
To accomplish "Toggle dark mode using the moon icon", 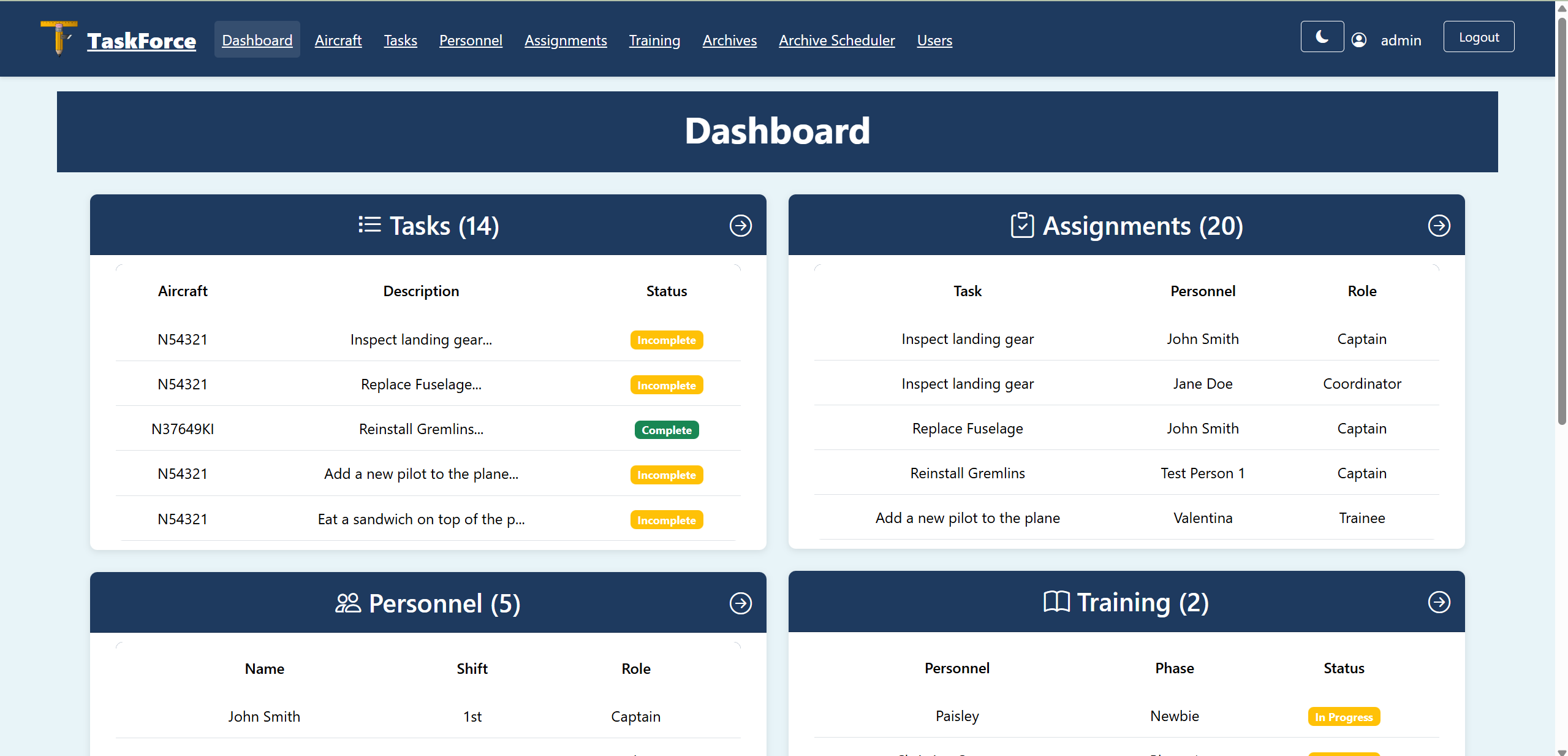I will pyautogui.click(x=1322, y=37).
